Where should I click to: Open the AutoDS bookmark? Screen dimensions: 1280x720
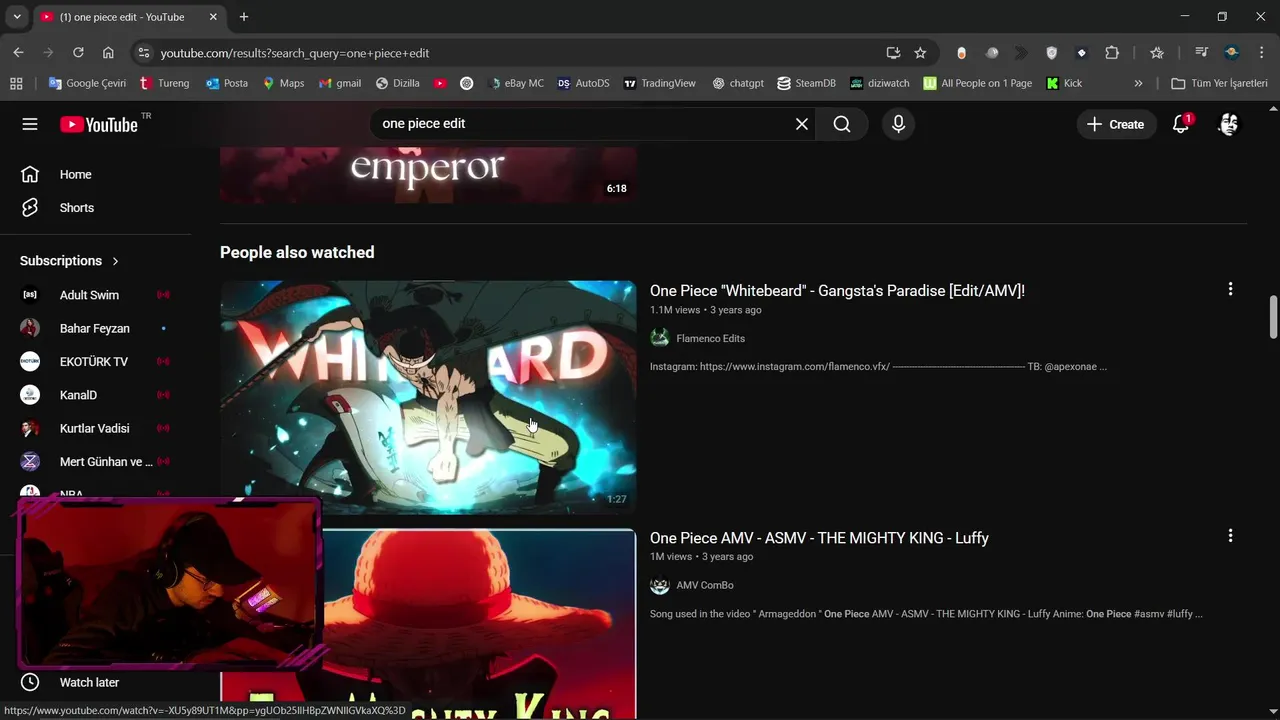(583, 83)
